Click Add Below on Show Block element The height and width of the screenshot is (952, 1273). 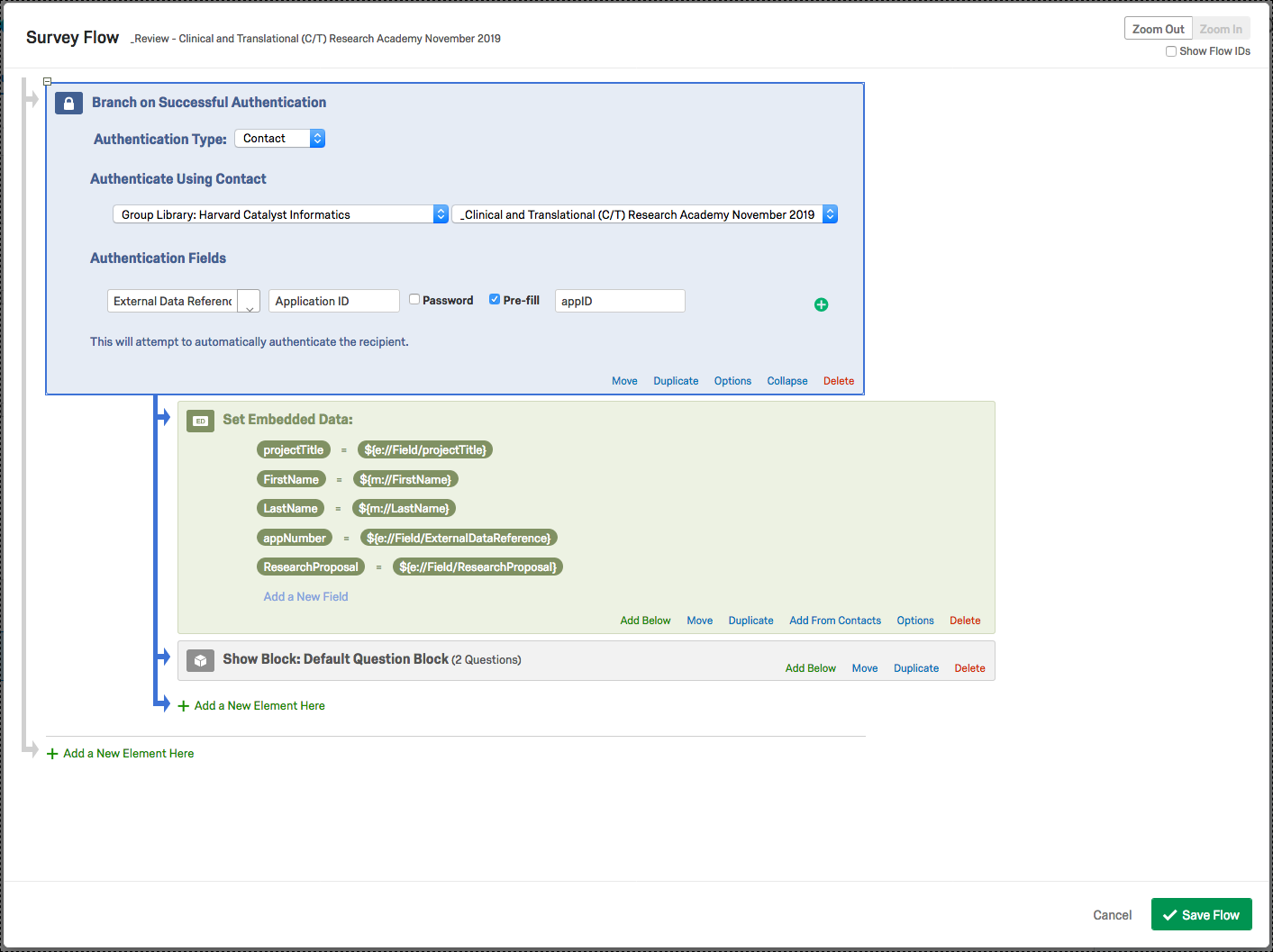811,668
